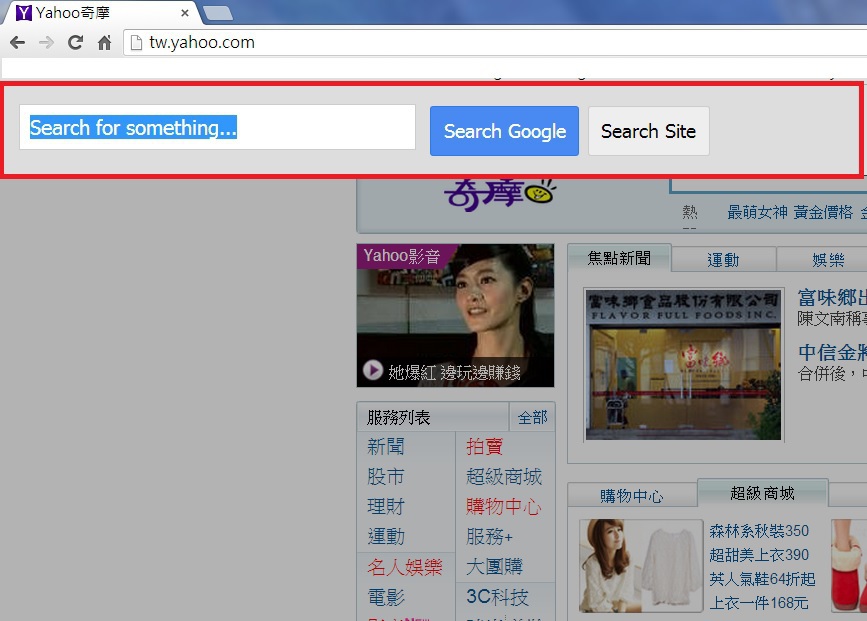Viewport: 867px width, 621px height.
Task: Open the 大團購 service link
Action: pos(494,567)
